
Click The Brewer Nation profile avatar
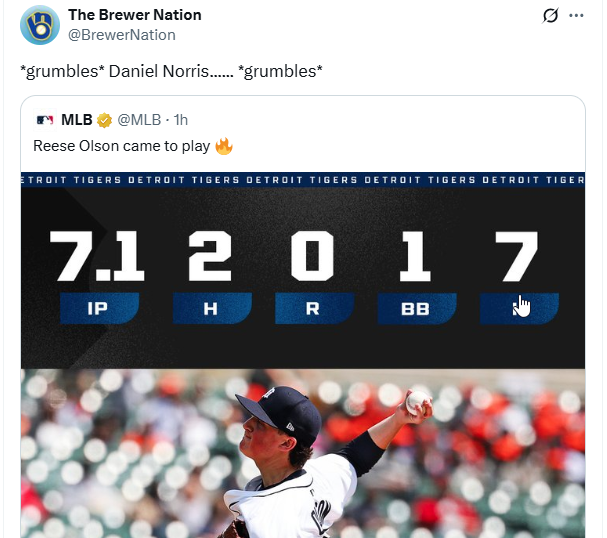40,25
